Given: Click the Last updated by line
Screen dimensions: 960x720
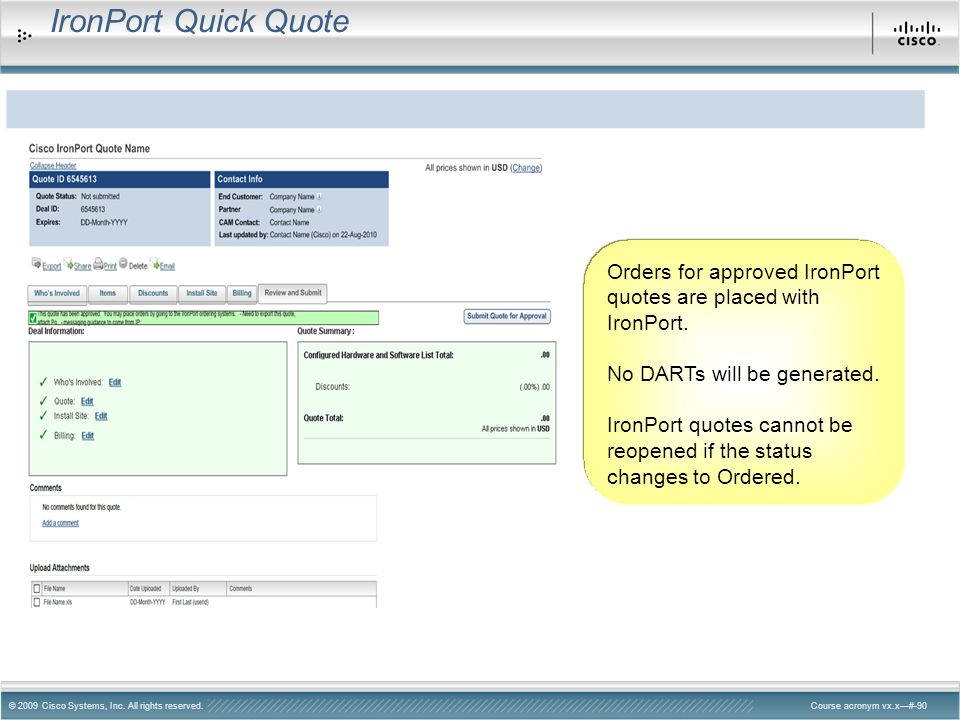Looking at the screenshot, I should 298,235.
